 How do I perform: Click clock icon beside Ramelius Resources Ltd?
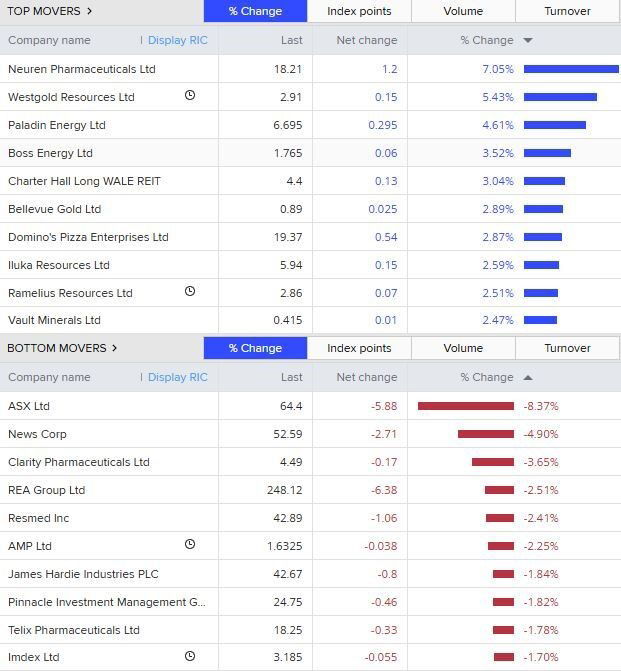pos(190,292)
